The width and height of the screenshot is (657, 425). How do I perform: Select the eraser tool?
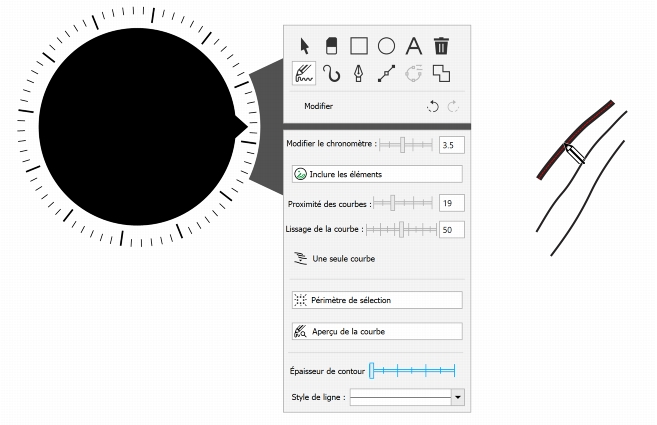pyautogui.click(x=332, y=46)
